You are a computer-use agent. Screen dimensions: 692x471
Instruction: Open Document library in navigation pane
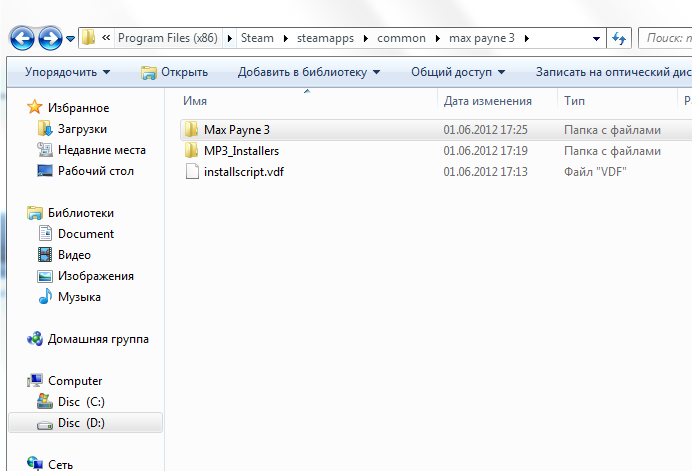(x=86, y=234)
